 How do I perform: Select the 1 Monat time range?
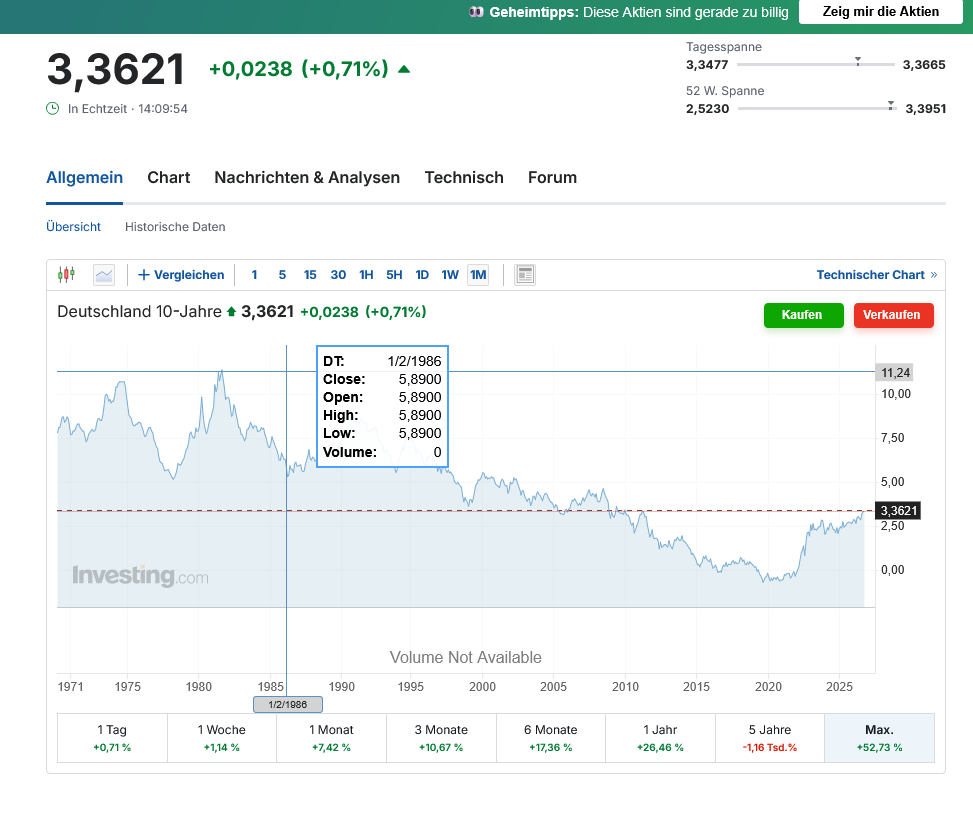[x=331, y=738]
